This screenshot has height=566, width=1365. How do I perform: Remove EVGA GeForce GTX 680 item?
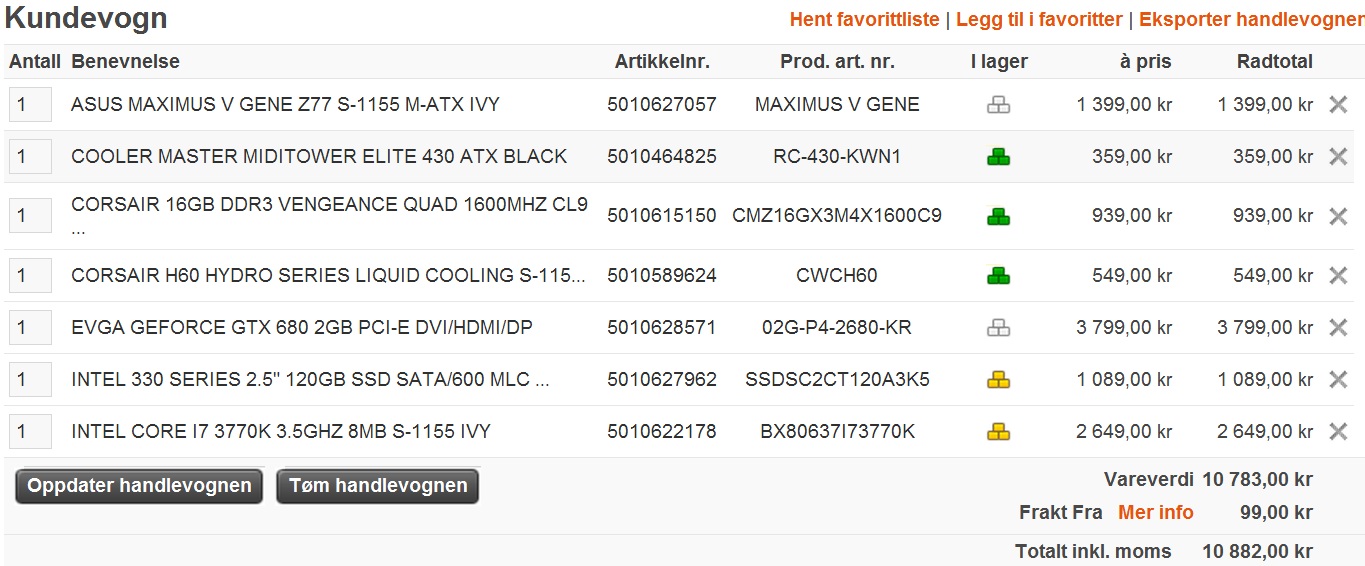pos(1338,327)
